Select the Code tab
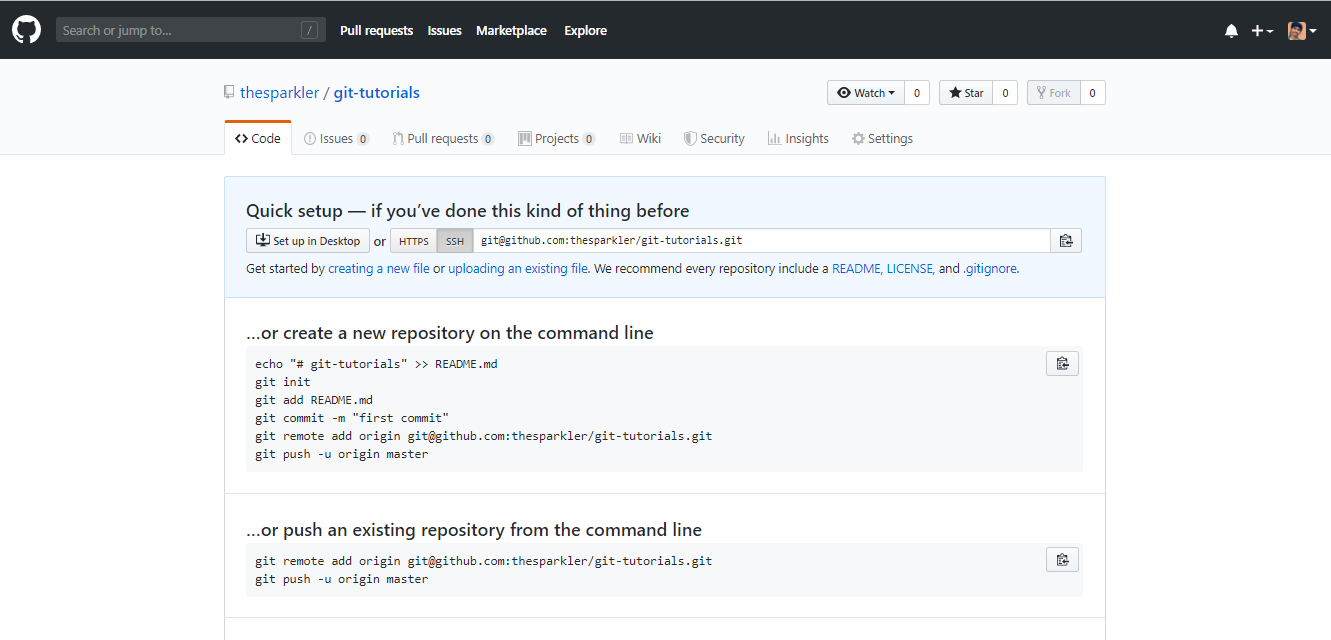 [x=258, y=139]
